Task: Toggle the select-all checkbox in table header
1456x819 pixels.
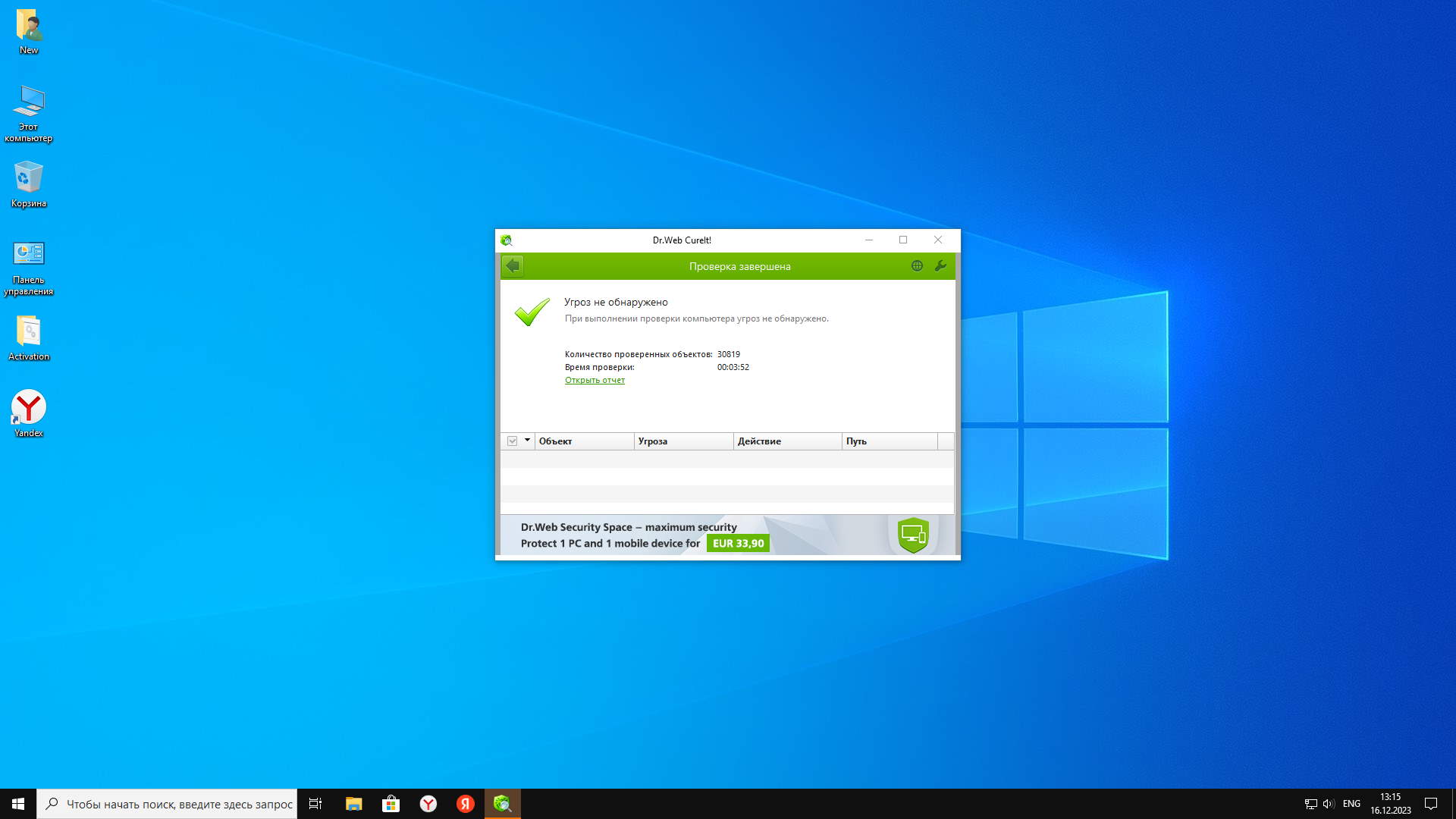Action: 513,441
